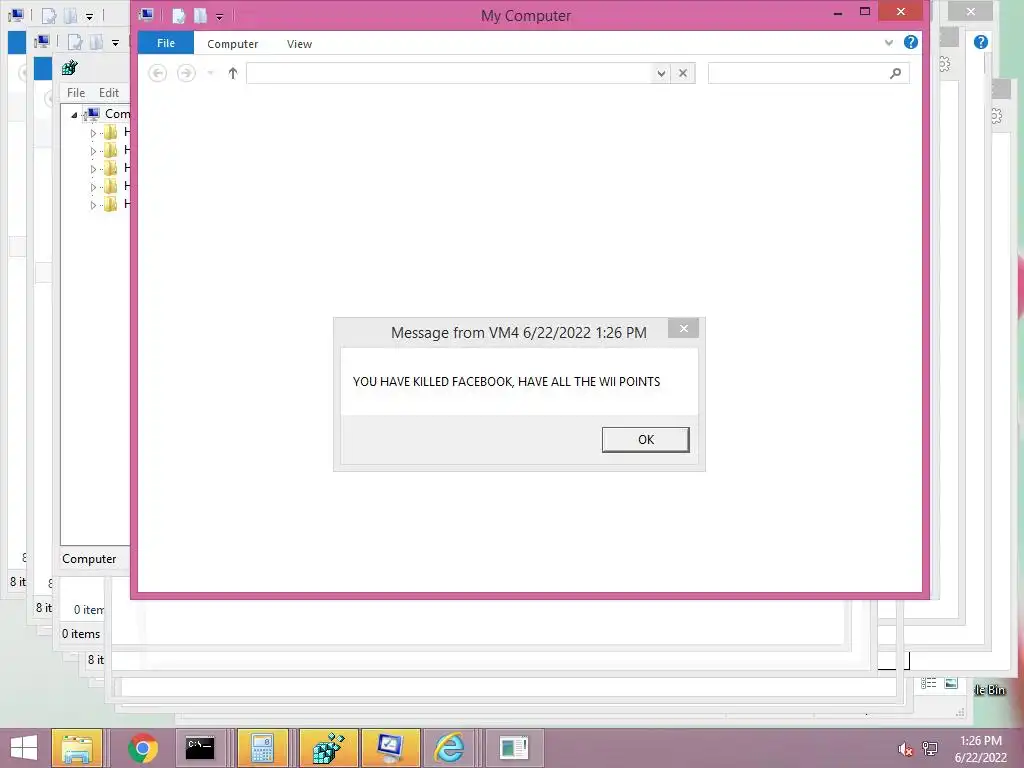1024x768 pixels.
Task: Open the File tab in My Computer
Action: 166,43
